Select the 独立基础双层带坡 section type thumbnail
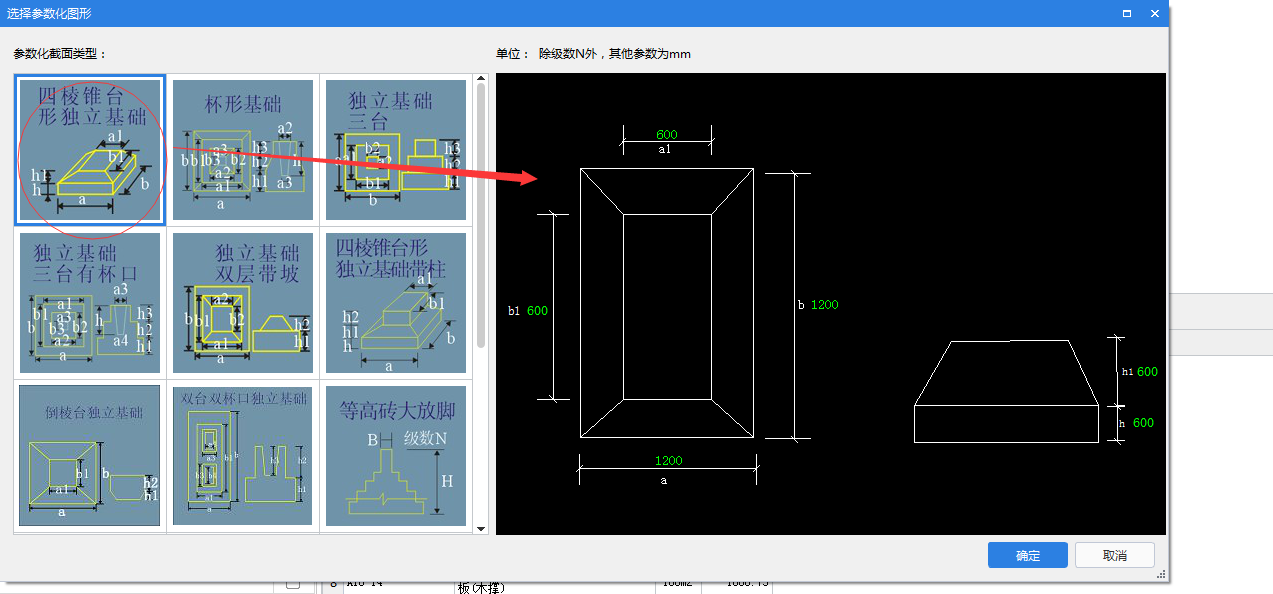The image size is (1273, 594). (x=243, y=303)
